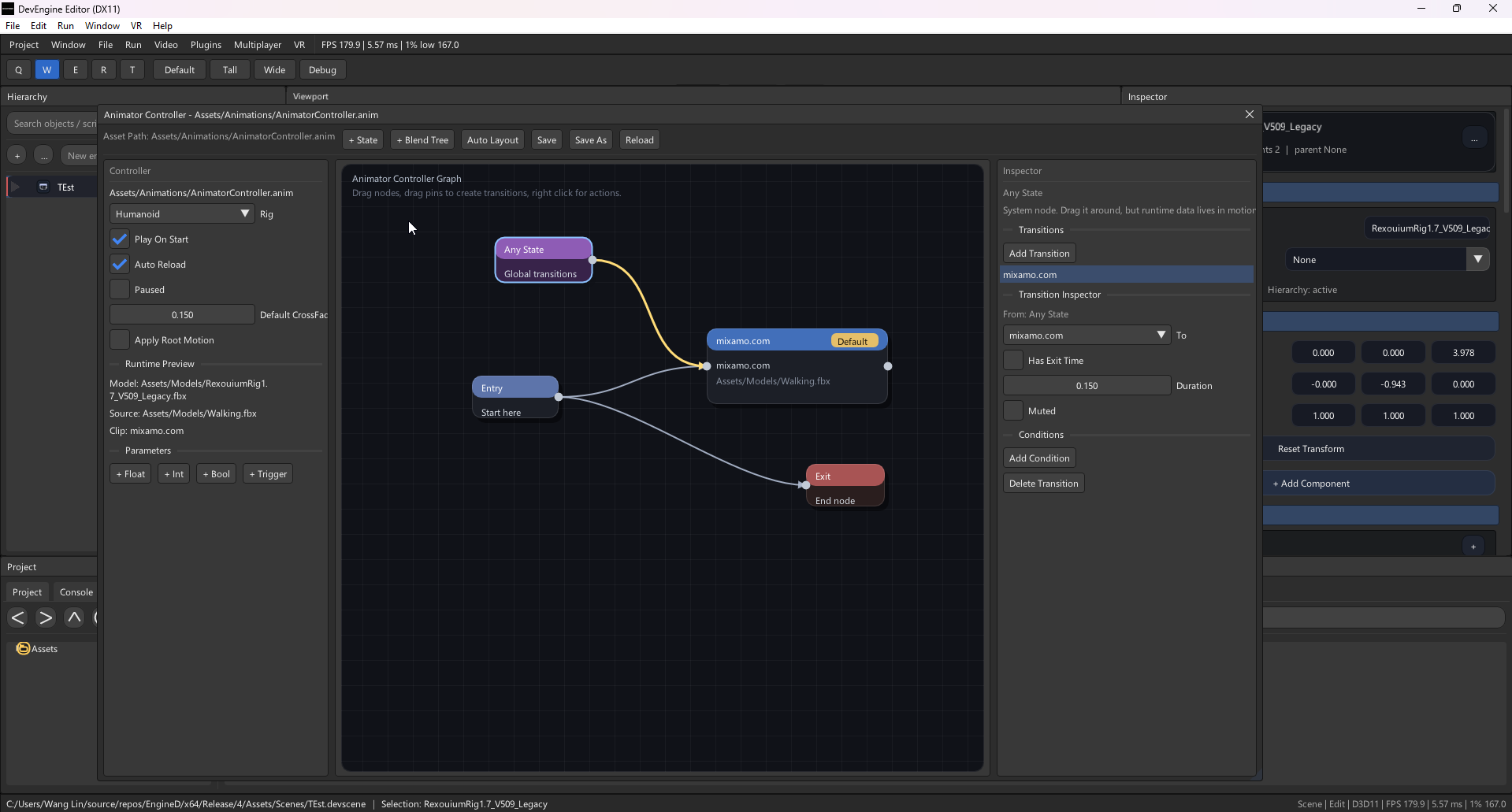Switch to the Console tab
This screenshot has height=812, width=1512.
(x=76, y=592)
